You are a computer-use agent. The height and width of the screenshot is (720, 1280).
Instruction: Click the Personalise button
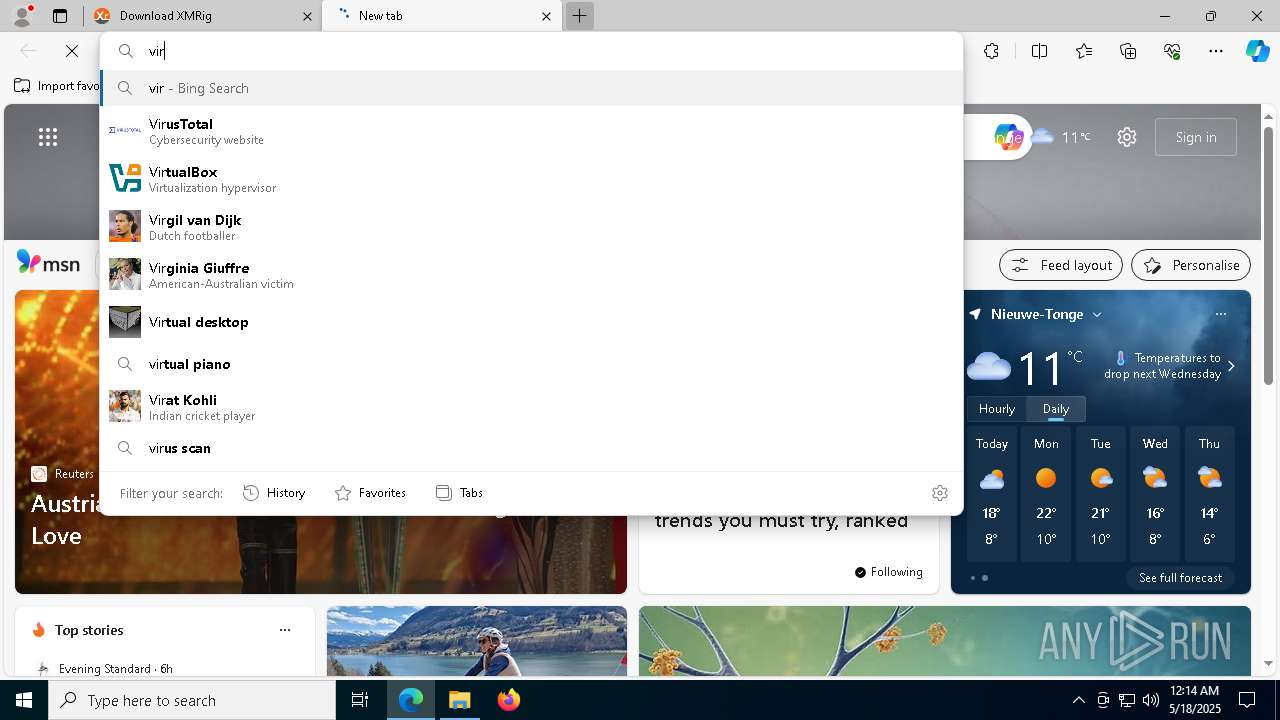(1191, 265)
